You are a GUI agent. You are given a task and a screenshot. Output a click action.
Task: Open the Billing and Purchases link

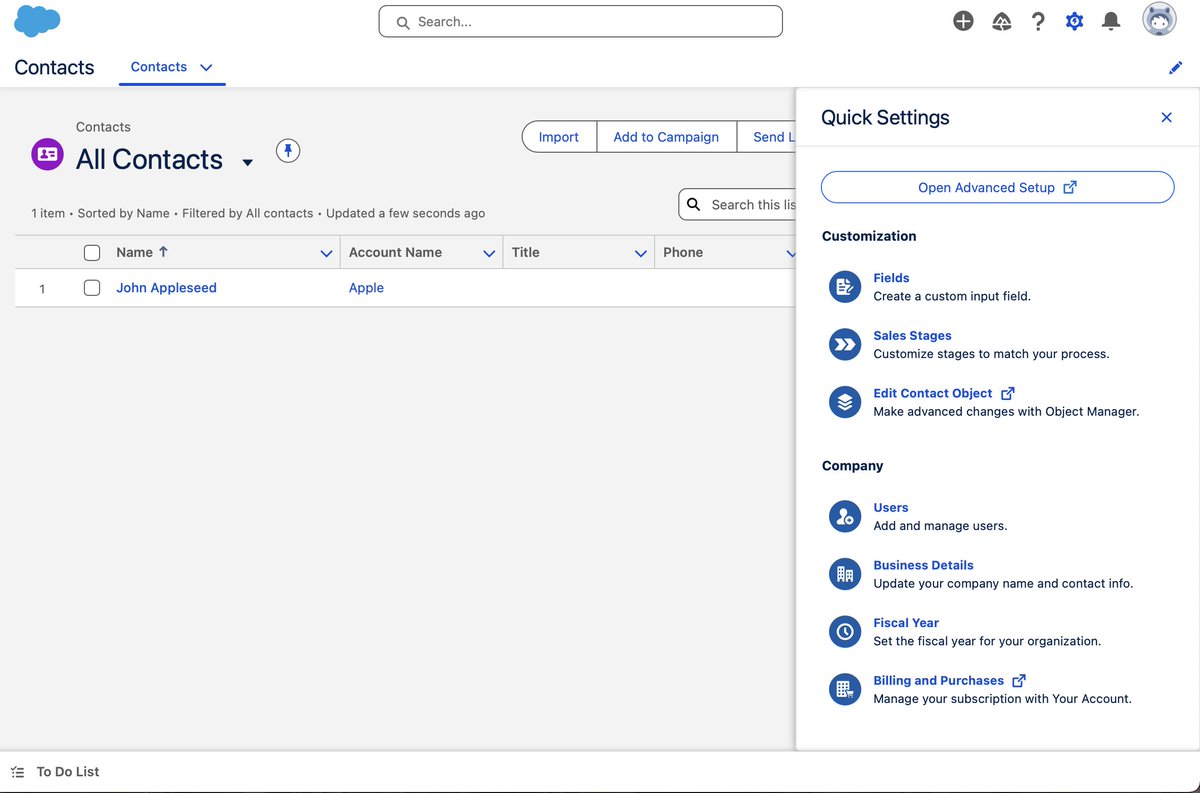click(x=938, y=680)
